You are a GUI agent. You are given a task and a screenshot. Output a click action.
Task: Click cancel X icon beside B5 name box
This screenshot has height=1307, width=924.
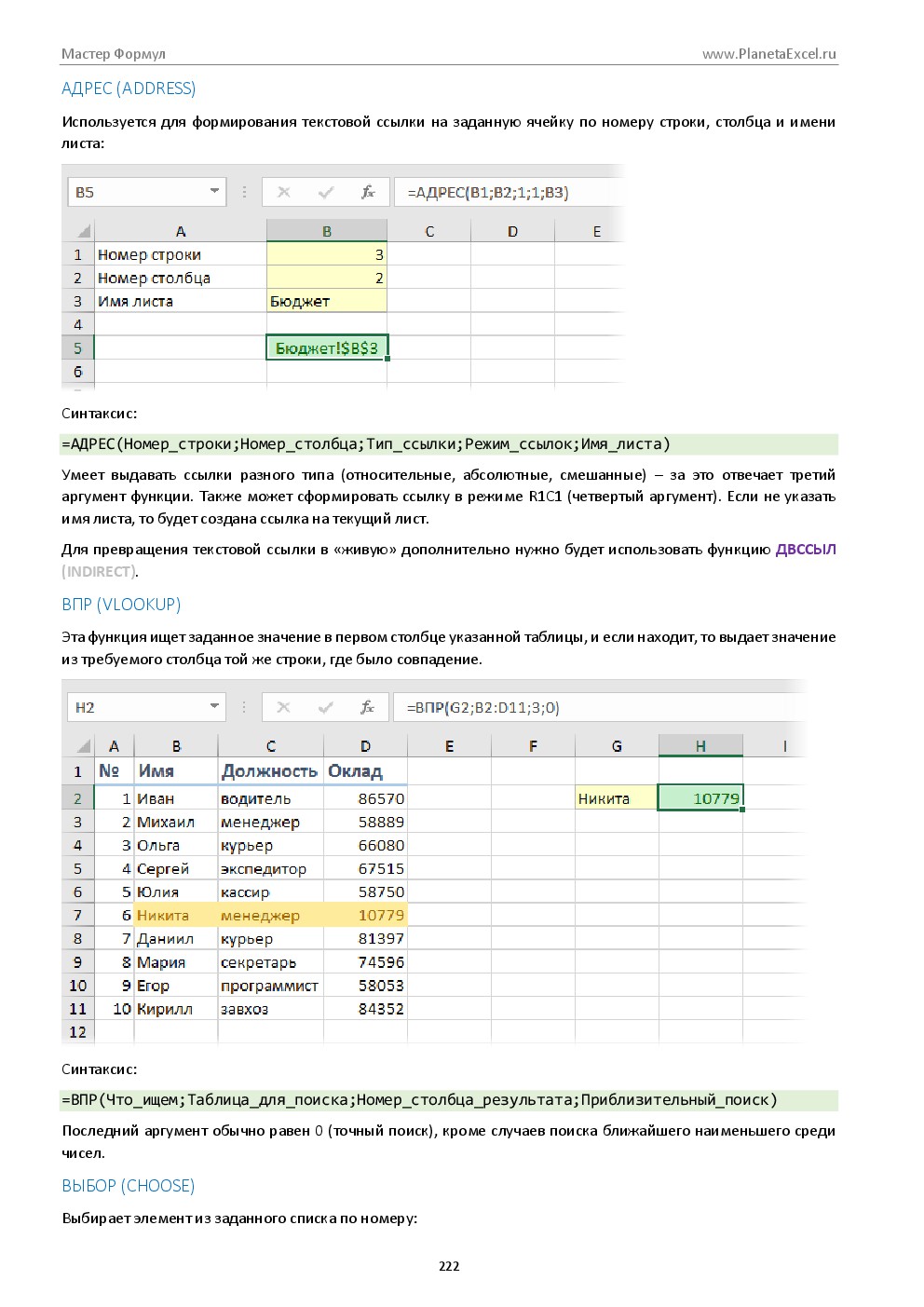tap(284, 192)
